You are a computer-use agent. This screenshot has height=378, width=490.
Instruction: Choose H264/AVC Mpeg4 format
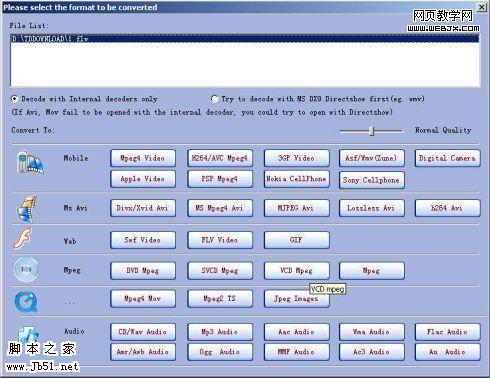pos(220,158)
